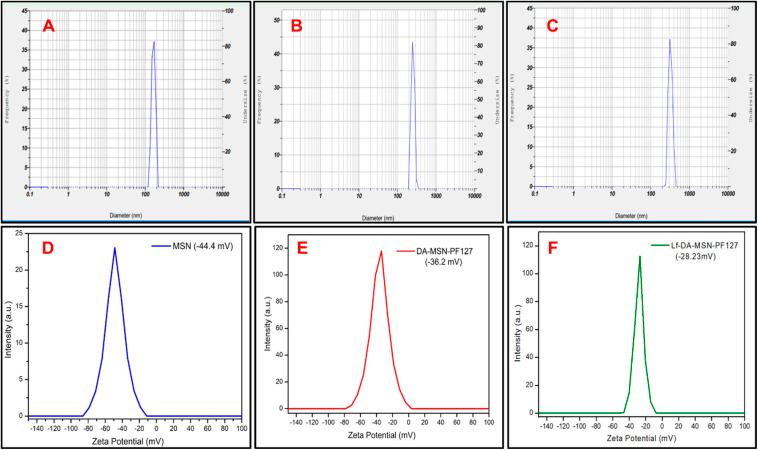Click the size distribution peak in panel A
Image resolution: width=758 pixels, height=450 pixels.
[x=154, y=43]
